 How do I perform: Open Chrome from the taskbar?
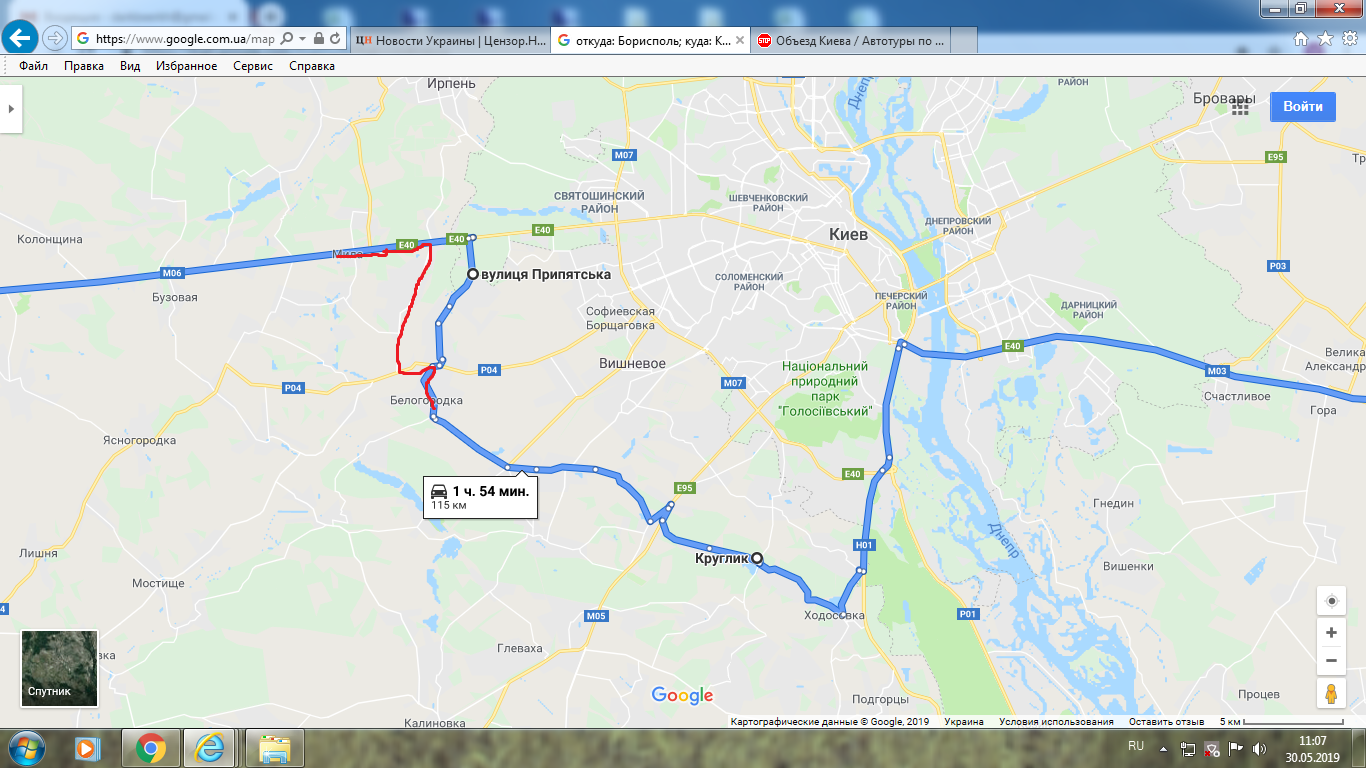151,748
